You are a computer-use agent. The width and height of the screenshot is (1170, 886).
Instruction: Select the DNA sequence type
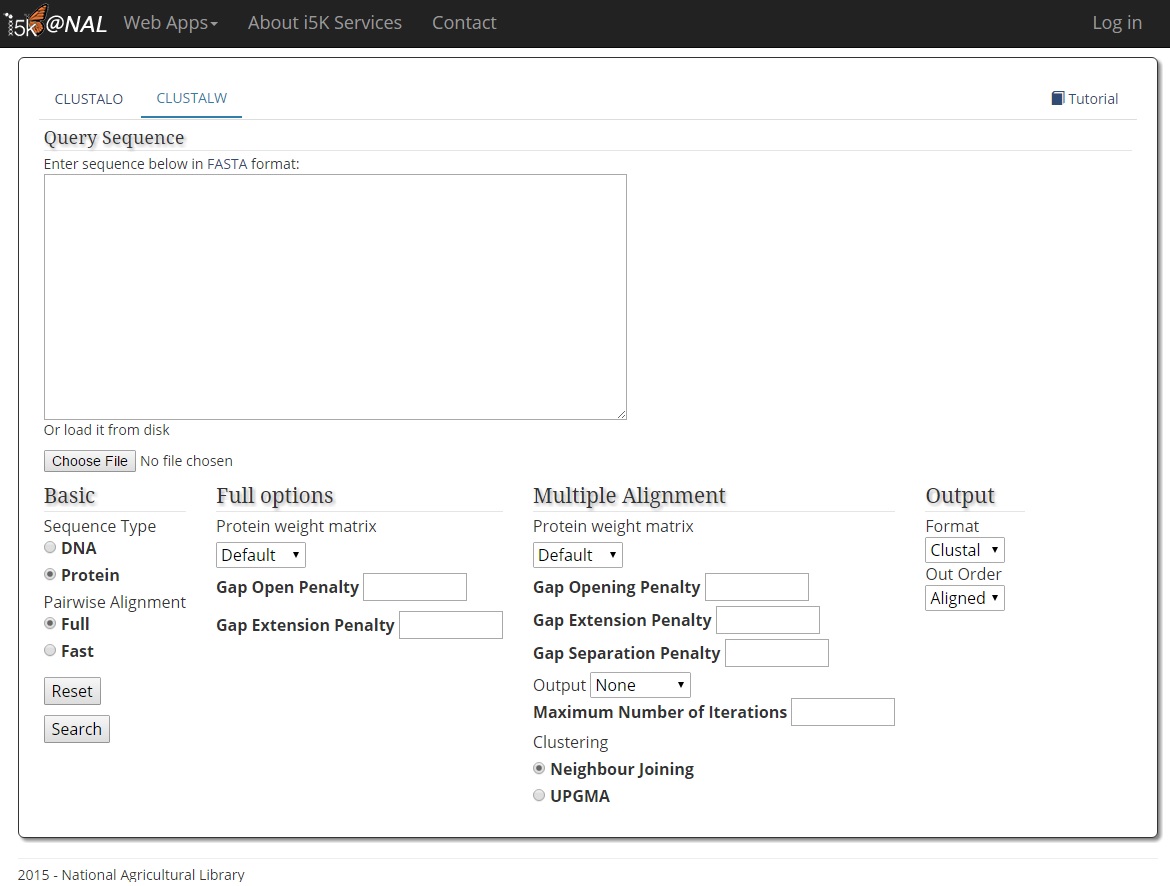click(50, 548)
